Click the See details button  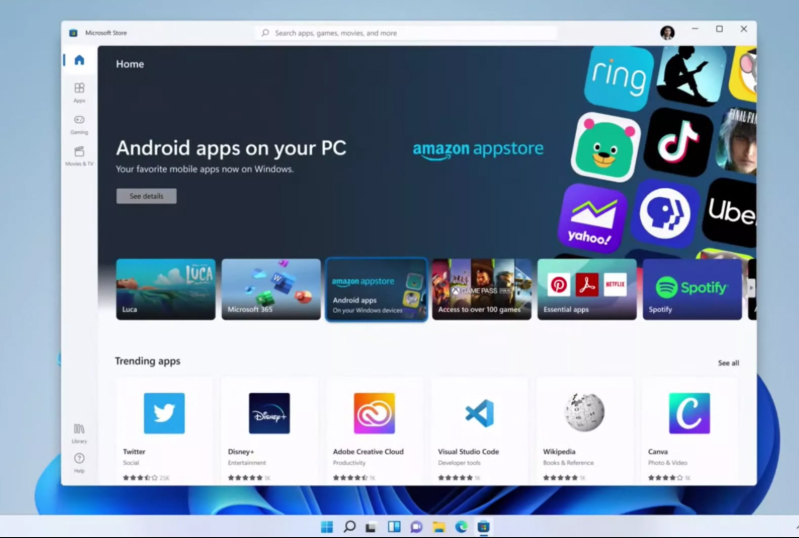[x=146, y=196]
